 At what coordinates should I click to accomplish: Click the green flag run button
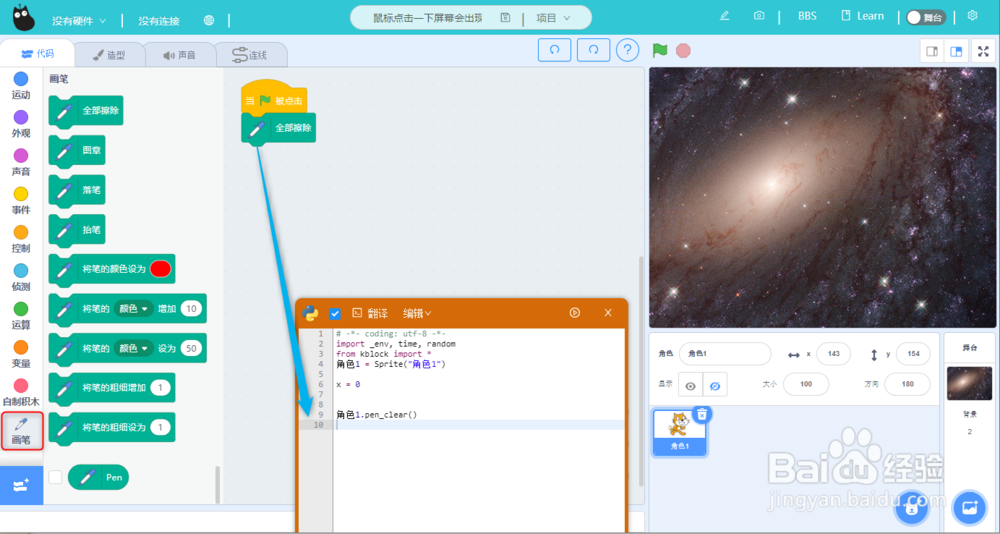point(660,50)
